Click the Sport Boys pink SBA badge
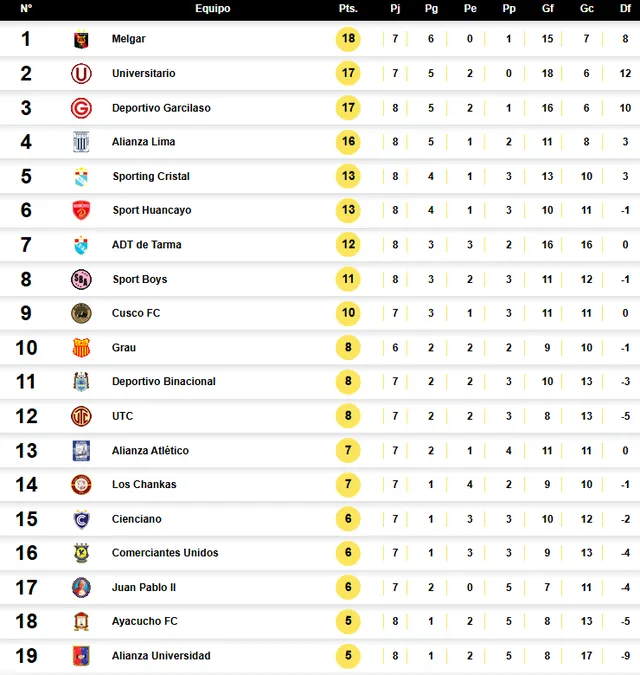640x675 pixels. tap(81, 279)
